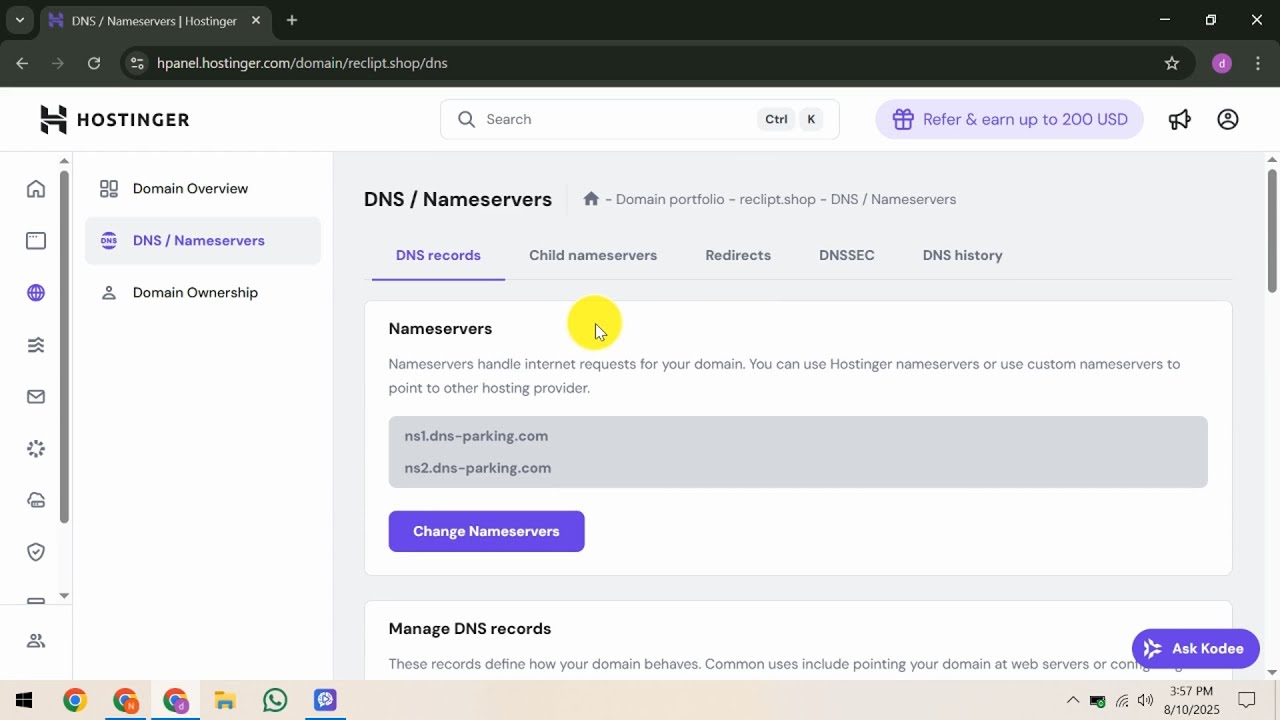Click the Change Nameservers button
This screenshot has width=1280, height=720.
pyautogui.click(x=487, y=531)
